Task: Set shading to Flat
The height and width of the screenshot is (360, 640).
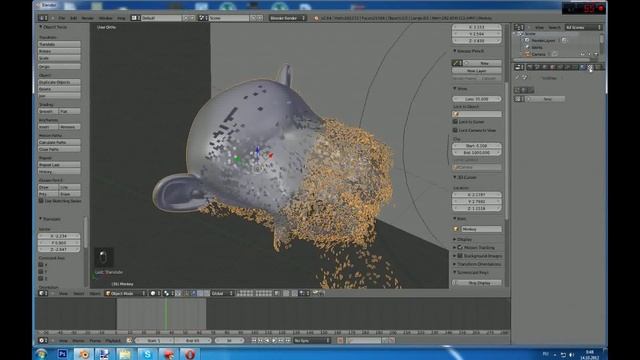Action: tap(70, 111)
